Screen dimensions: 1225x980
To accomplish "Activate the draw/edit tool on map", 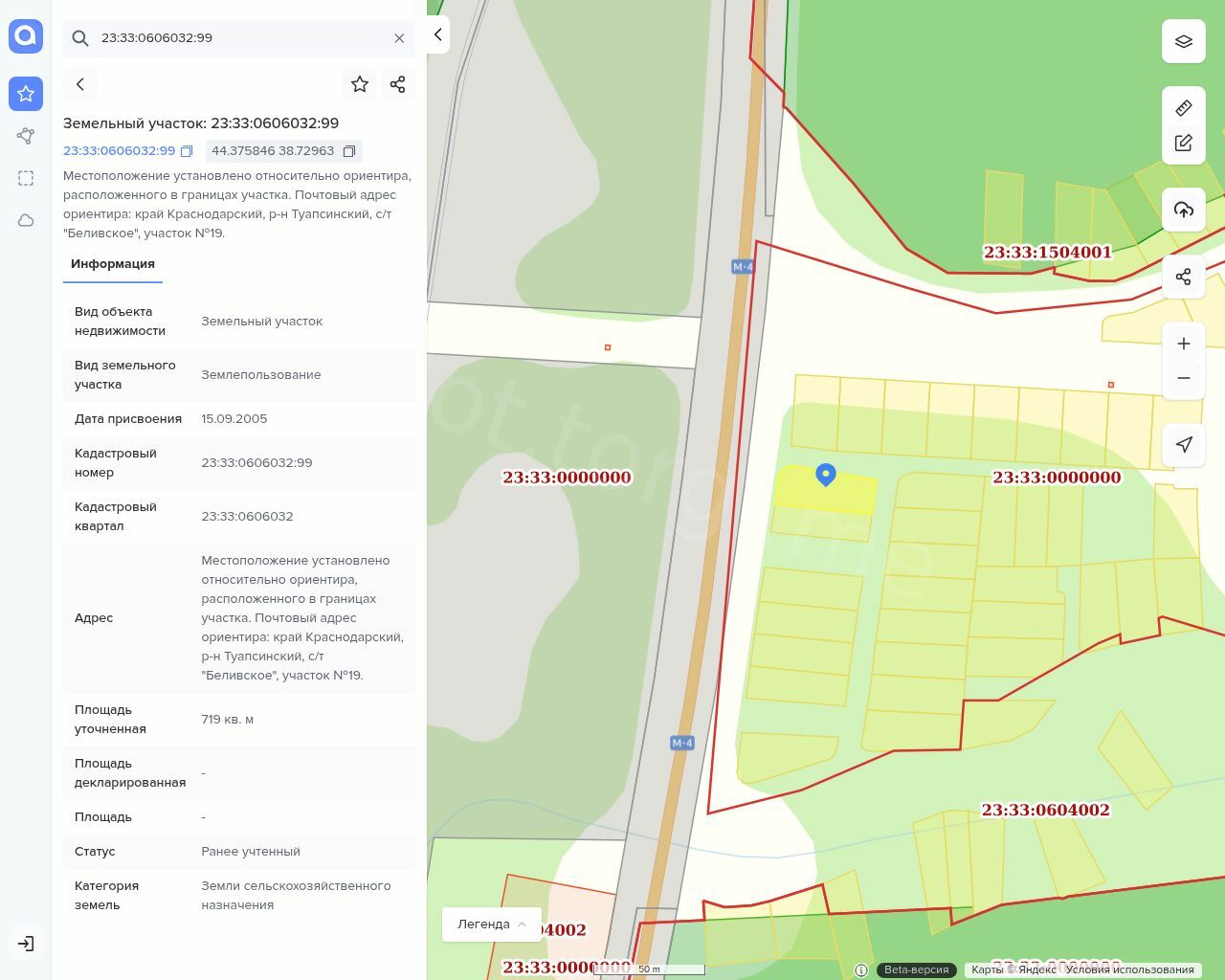I will (x=1183, y=144).
